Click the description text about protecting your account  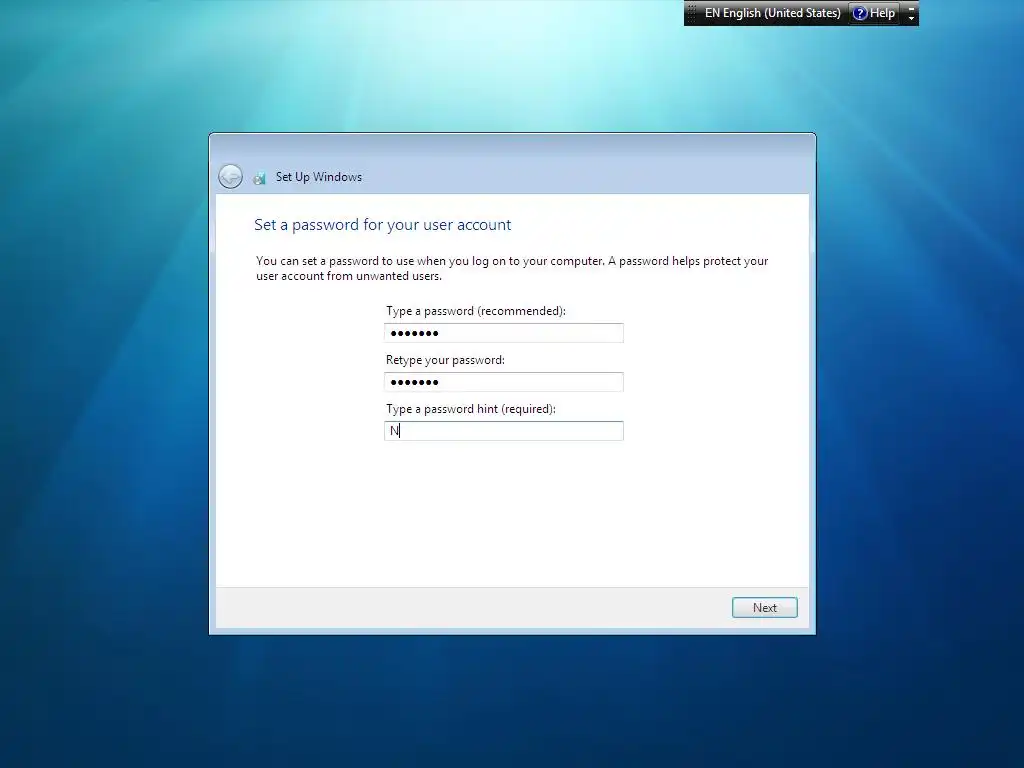click(x=511, y=268)
